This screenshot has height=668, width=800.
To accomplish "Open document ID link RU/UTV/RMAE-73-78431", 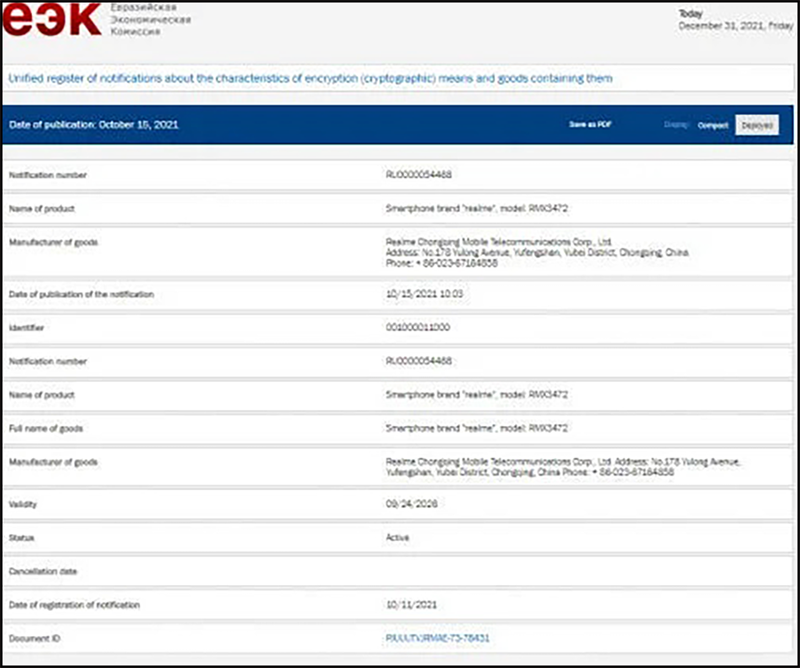I will click(437, 638).
